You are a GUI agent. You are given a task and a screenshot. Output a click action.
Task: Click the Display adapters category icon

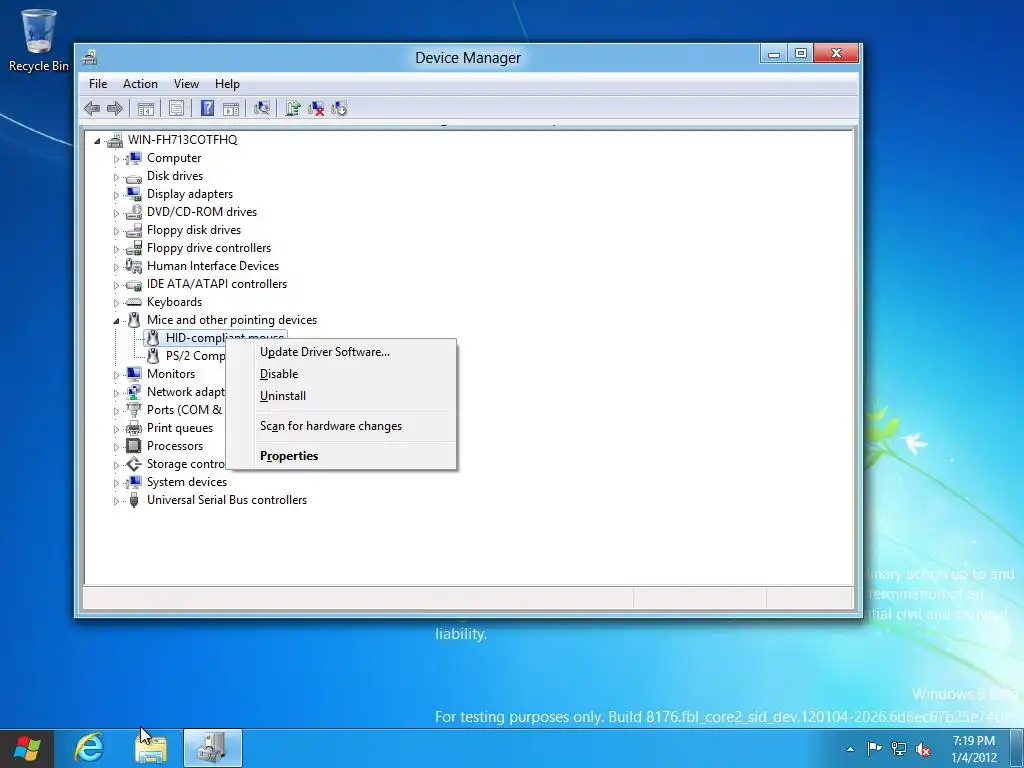pyautogui.click(x=134, y=194)
